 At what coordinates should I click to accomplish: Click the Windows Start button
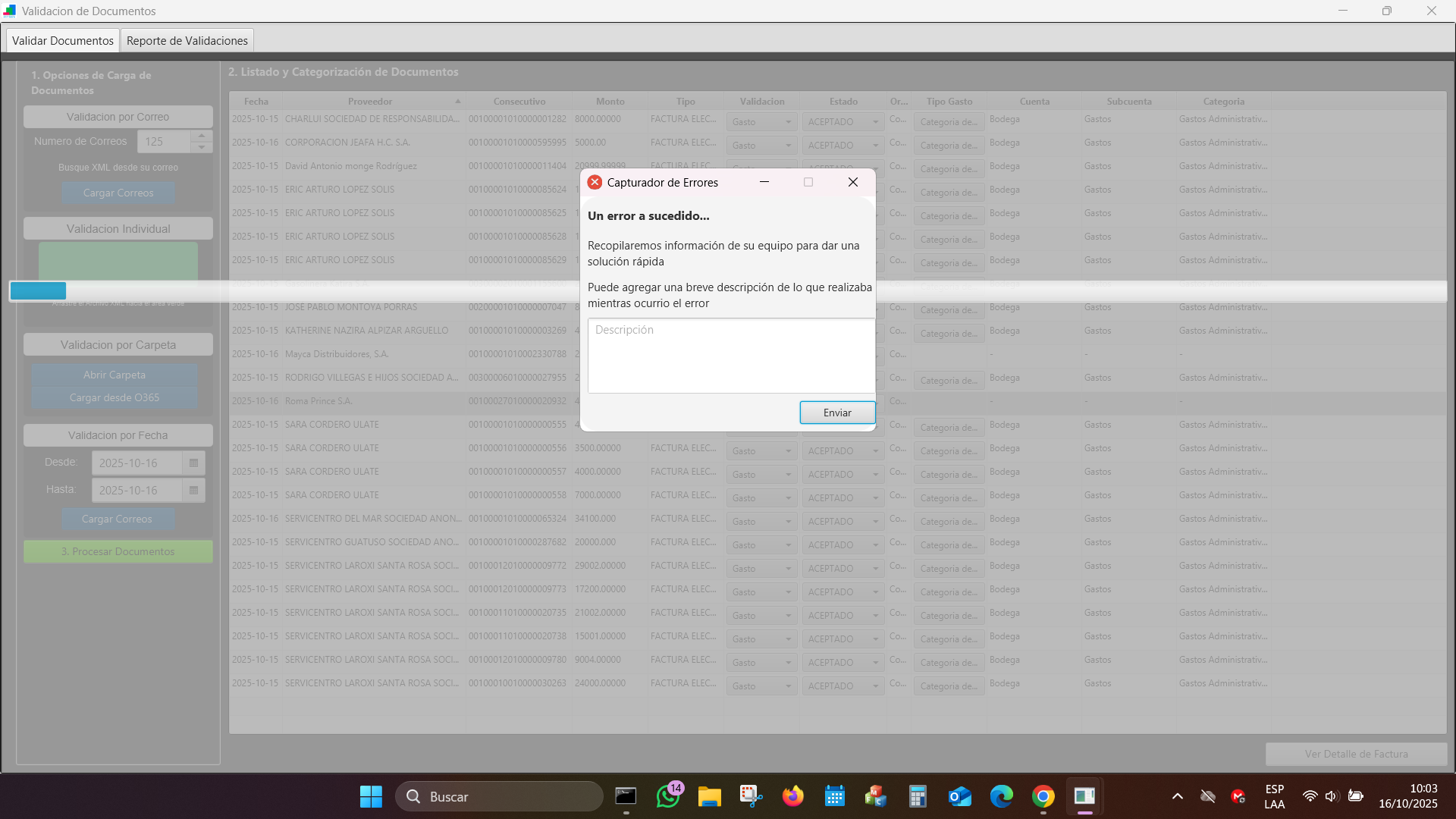click(x=371, y=796)
